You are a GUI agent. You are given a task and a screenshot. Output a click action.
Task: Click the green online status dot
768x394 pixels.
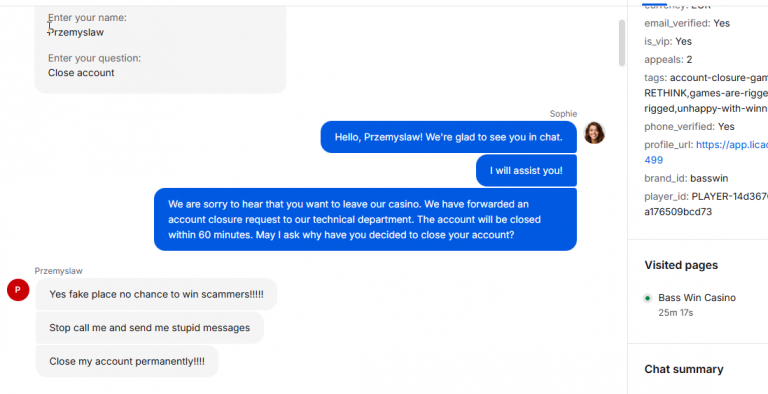coord(648,298)
